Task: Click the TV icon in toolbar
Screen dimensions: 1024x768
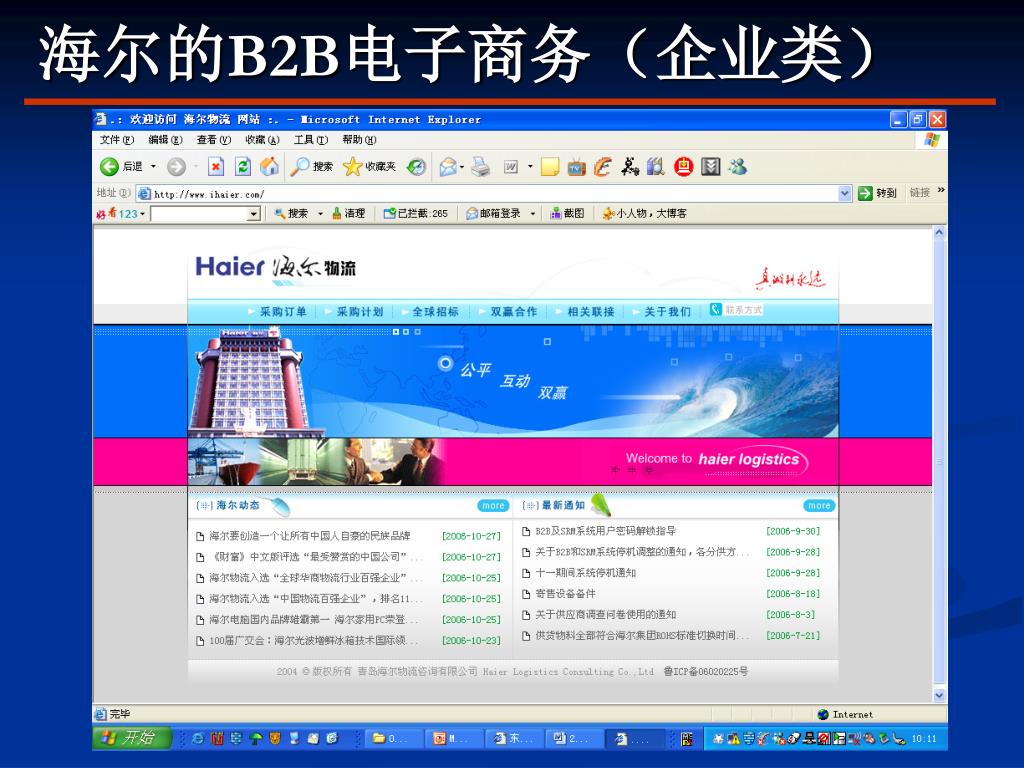Action: 576,168
